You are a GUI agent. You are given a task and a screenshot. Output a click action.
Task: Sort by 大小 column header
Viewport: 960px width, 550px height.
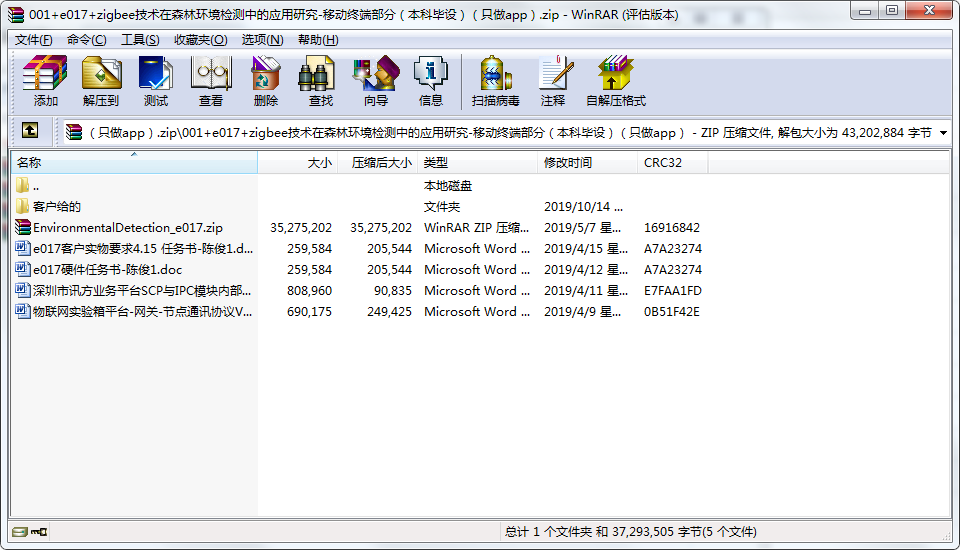coord(298,162)
